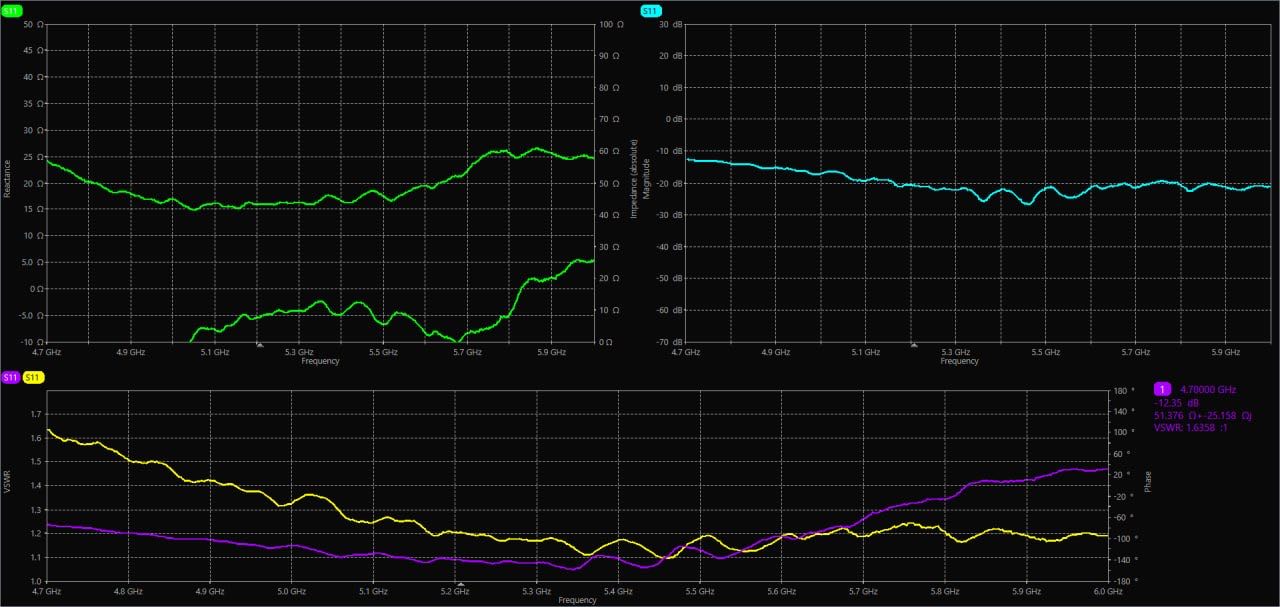Screen dimensions: 1280x607
Task: Click the Reactance axis label
Action: click(8, 177)
